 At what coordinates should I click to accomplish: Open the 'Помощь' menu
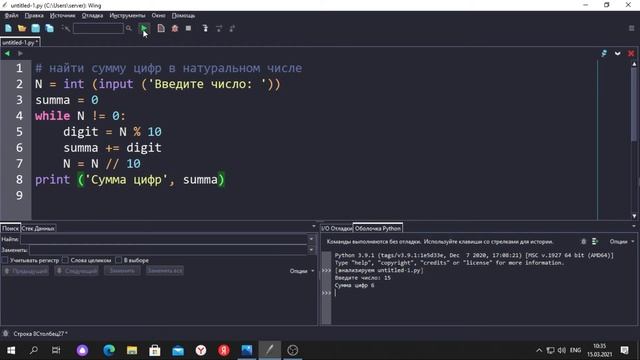point(183,16)
